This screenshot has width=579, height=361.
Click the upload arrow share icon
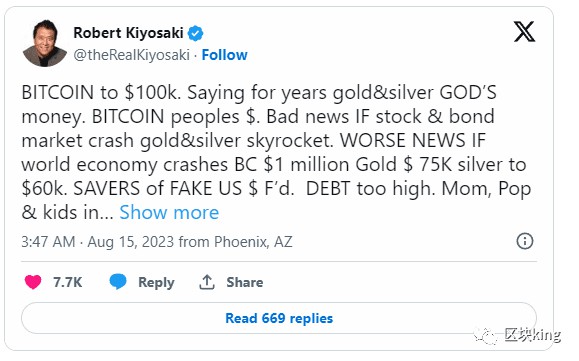point(207,282)
